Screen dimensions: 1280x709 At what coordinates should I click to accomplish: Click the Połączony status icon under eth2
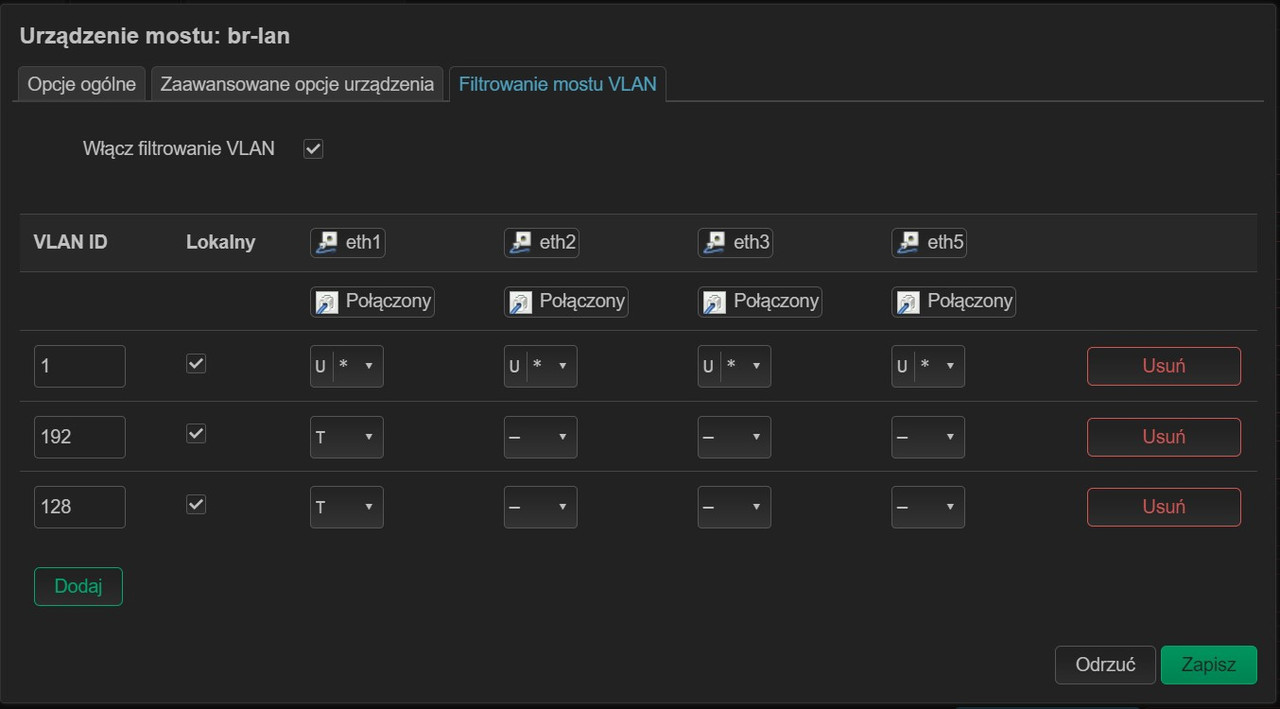click(x=520, y=302)
